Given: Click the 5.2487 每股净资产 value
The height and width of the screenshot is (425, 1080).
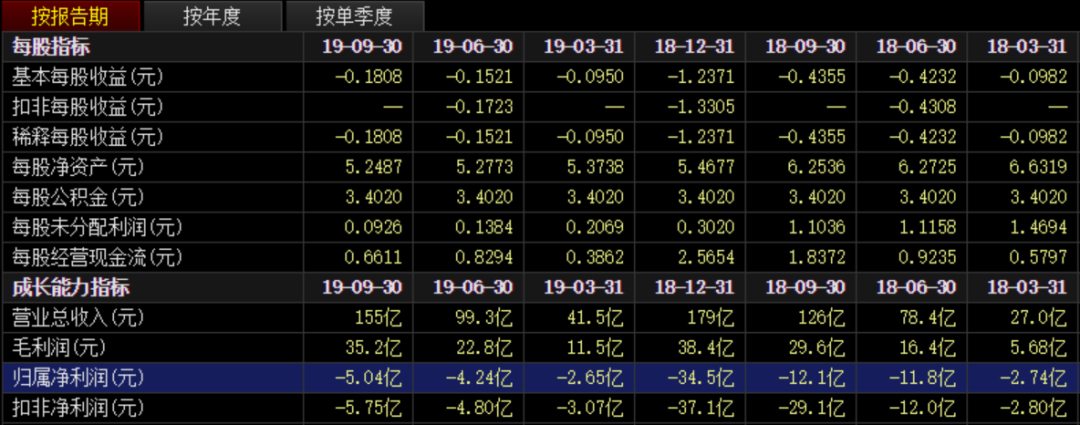Looking at the screenshot, I should (x=373, y=167).
